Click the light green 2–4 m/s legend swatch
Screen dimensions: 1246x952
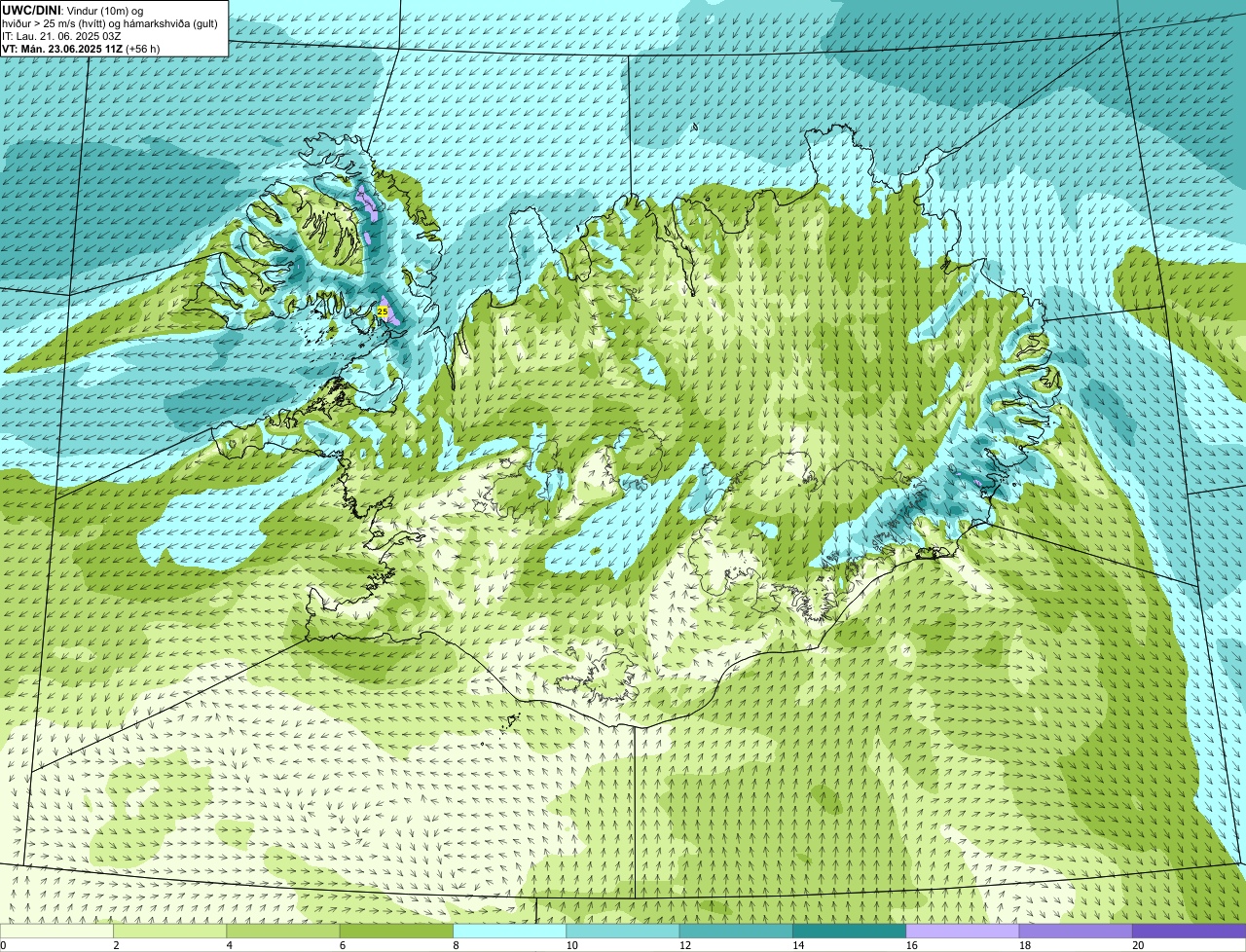169,931
